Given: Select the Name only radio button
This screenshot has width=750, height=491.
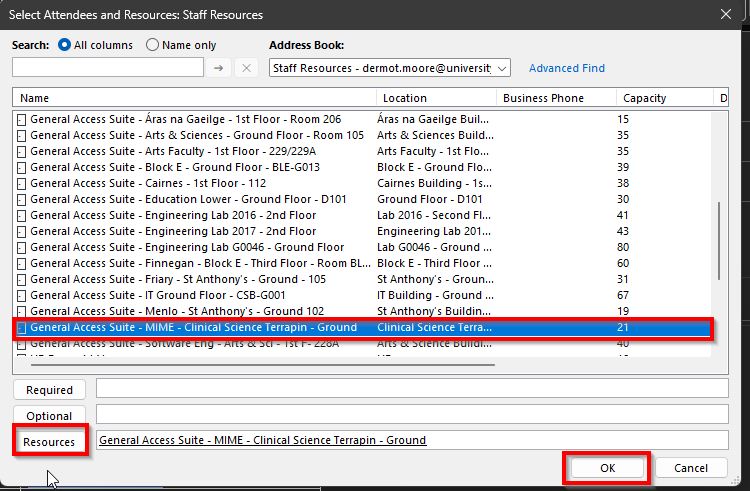Looking at the screenshot, I should pos(152,45).
